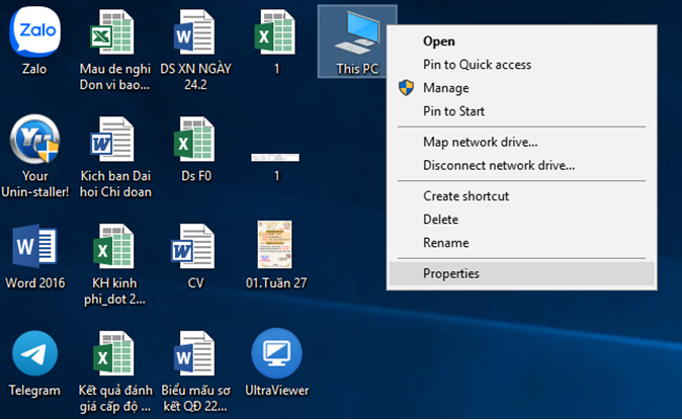The image size is (682, 420).
Task: Choose Open from the context menu
Action: pos(522,41)
